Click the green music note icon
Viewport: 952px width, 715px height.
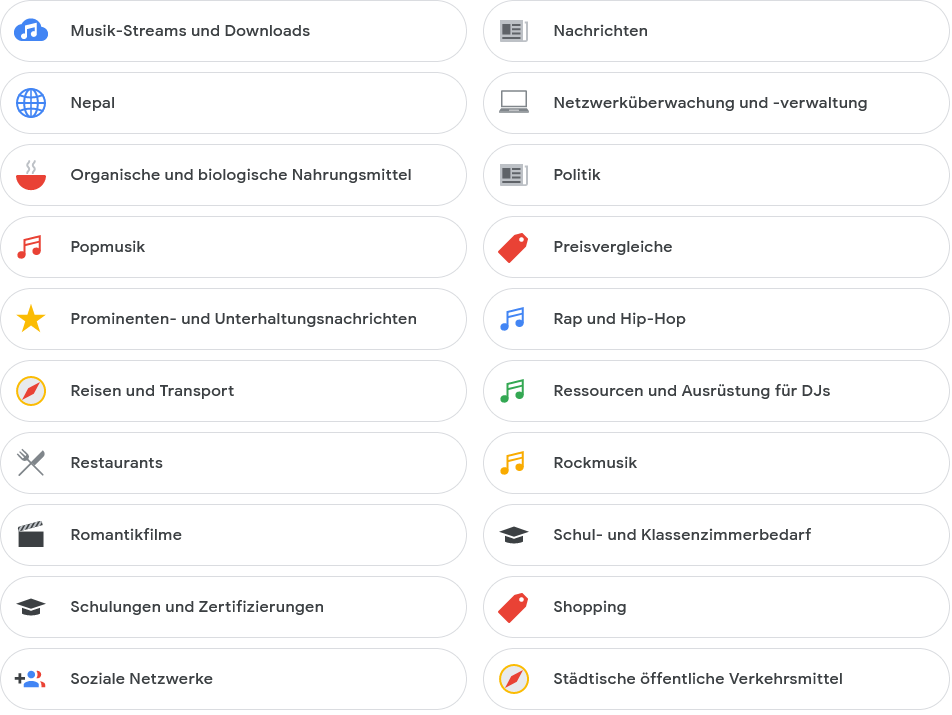513,391
